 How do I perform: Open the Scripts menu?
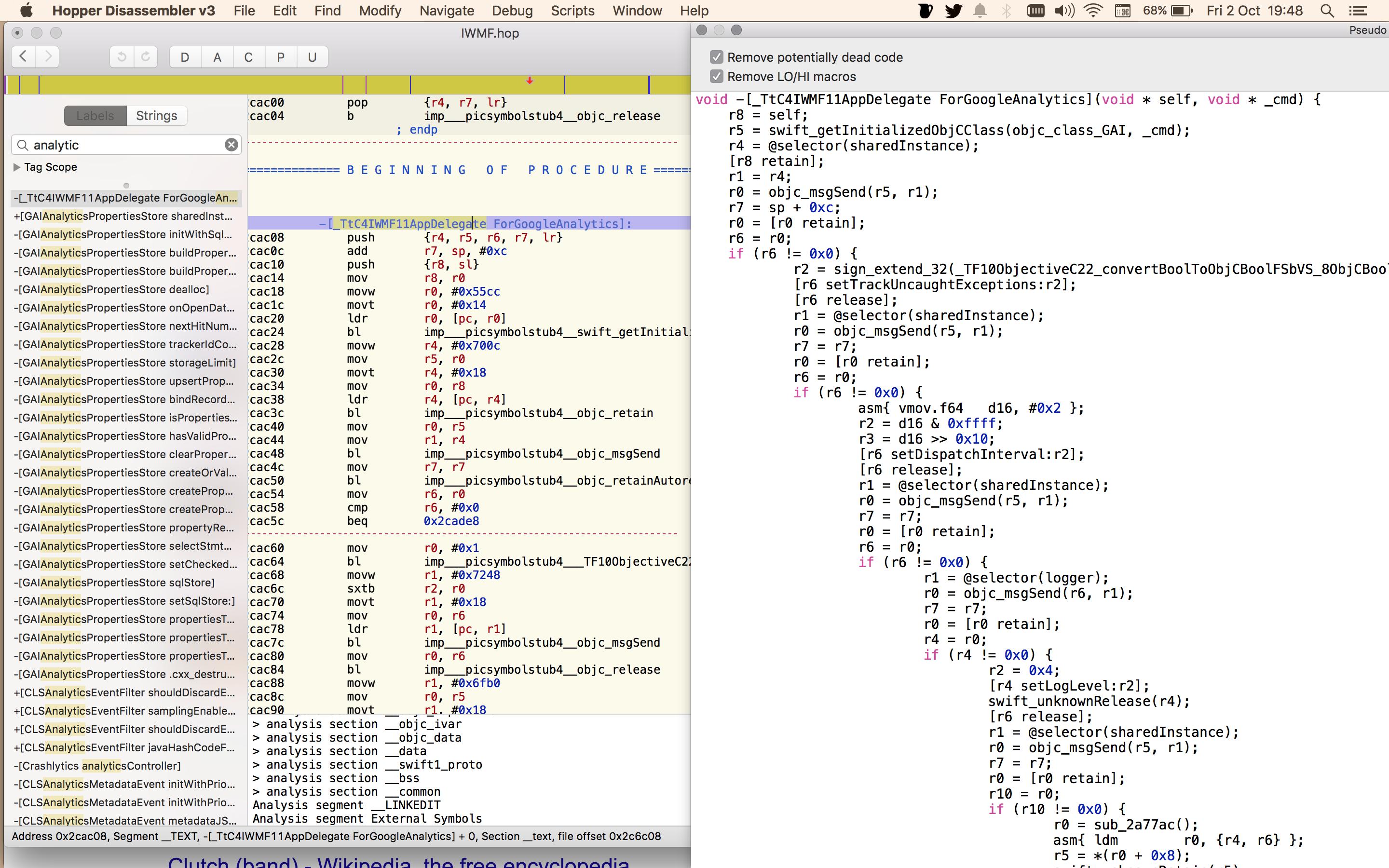click(572, 11)
